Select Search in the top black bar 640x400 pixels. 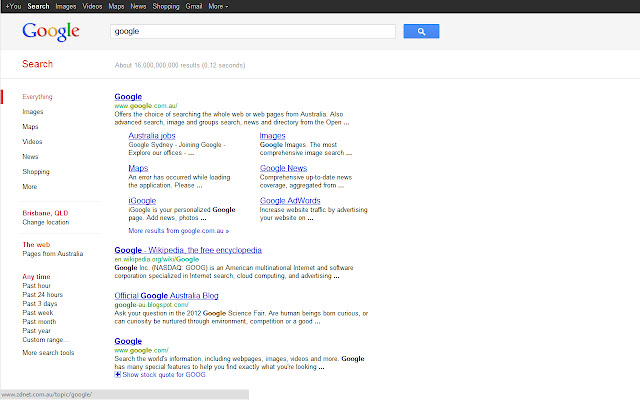[x=38, y=7]
